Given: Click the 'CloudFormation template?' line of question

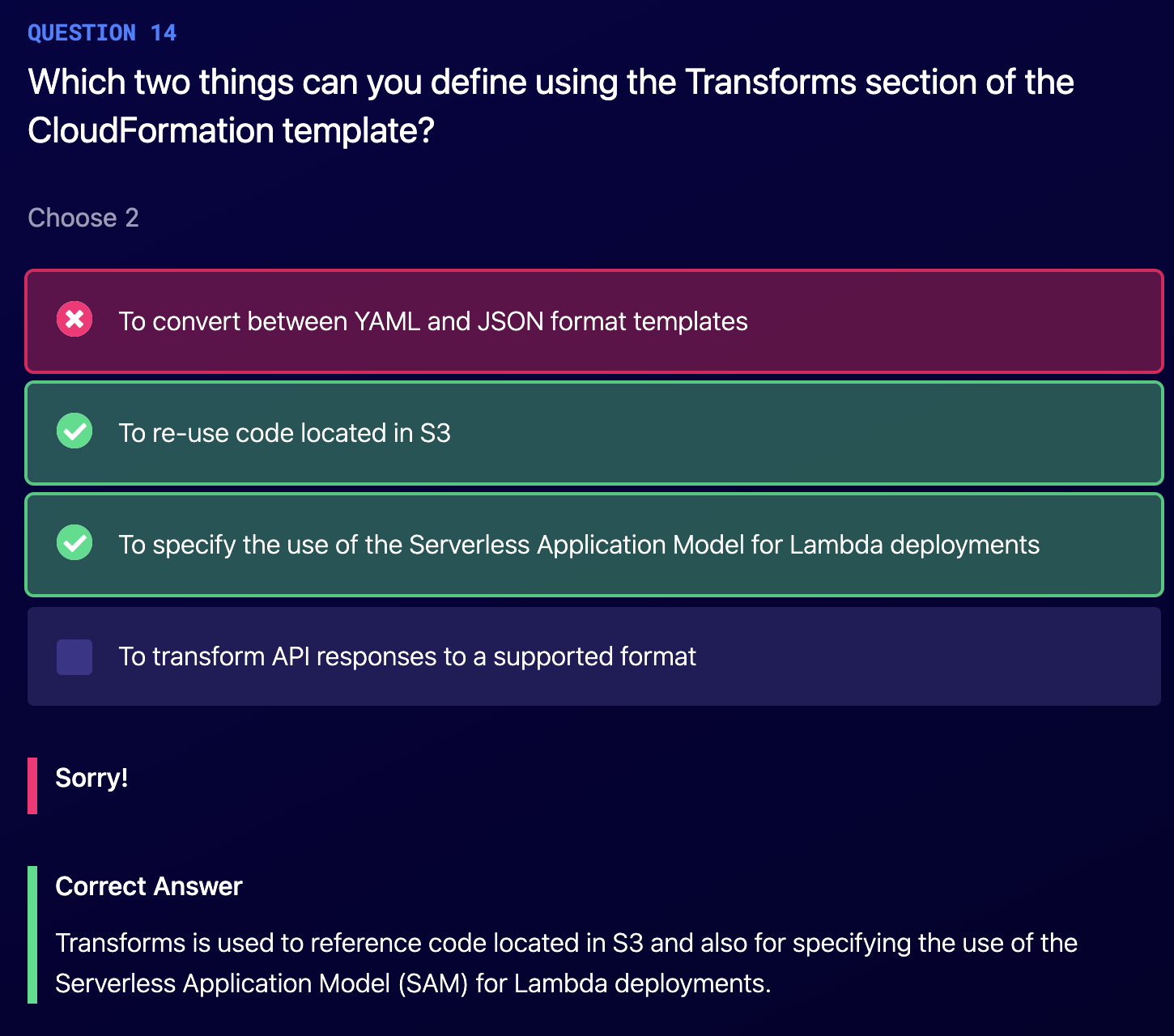Looking at the screenshot, I should click(x=232, y=130).
